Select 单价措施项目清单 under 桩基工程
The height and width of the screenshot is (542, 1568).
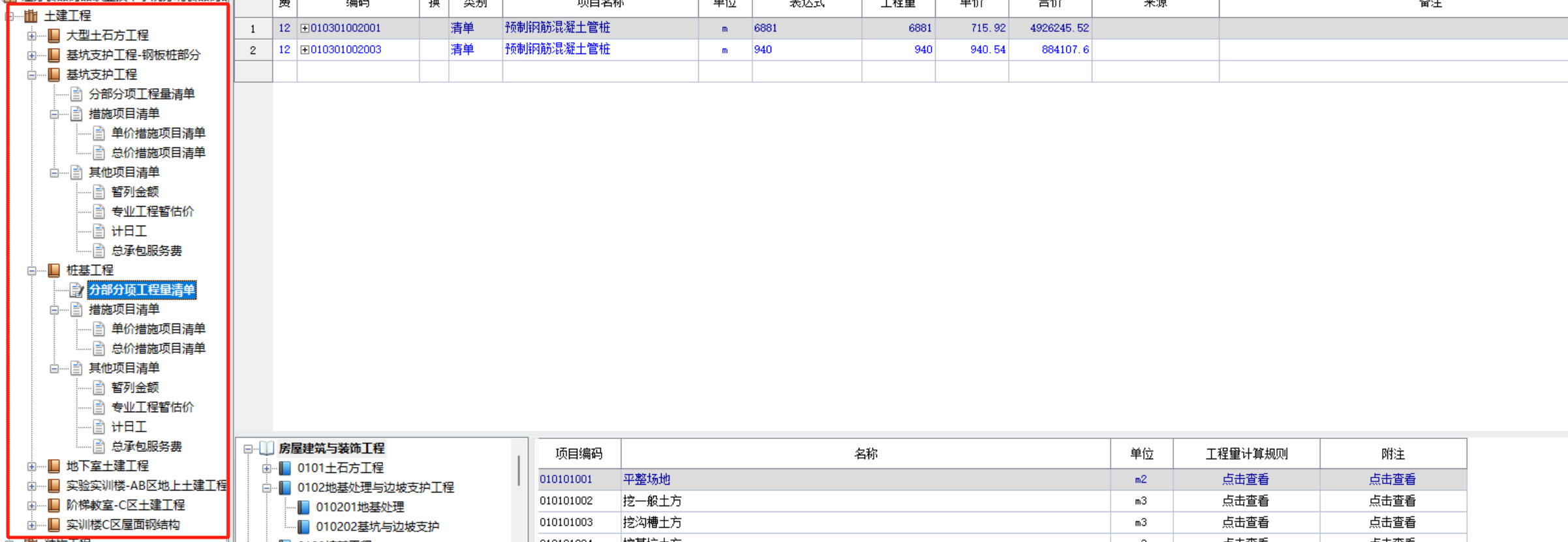[x=159, y=329]
